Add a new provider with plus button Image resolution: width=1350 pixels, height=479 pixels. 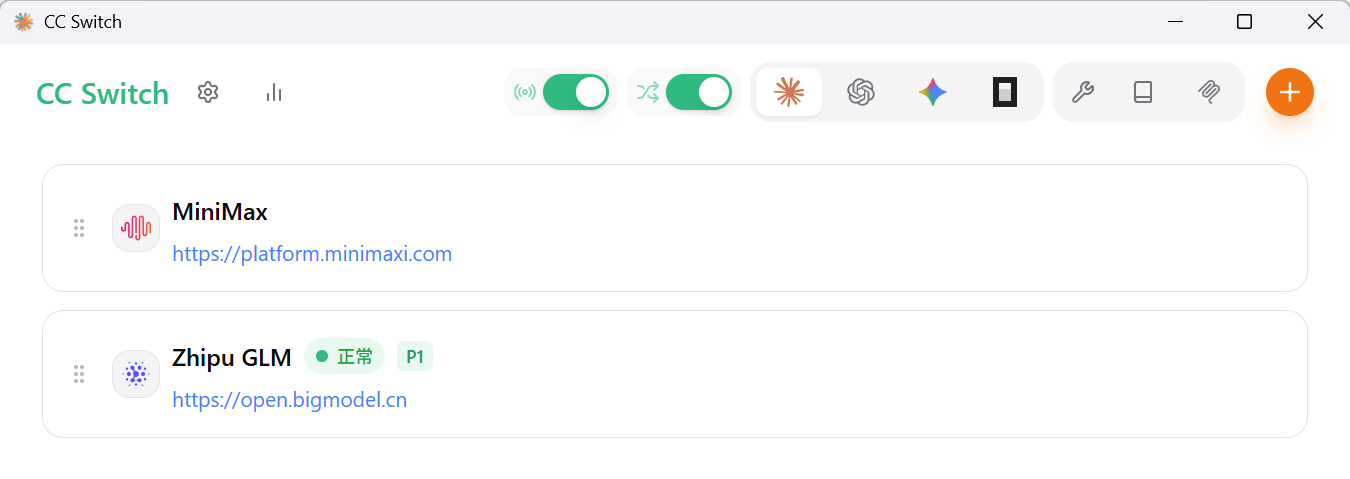pos(1290,92)
